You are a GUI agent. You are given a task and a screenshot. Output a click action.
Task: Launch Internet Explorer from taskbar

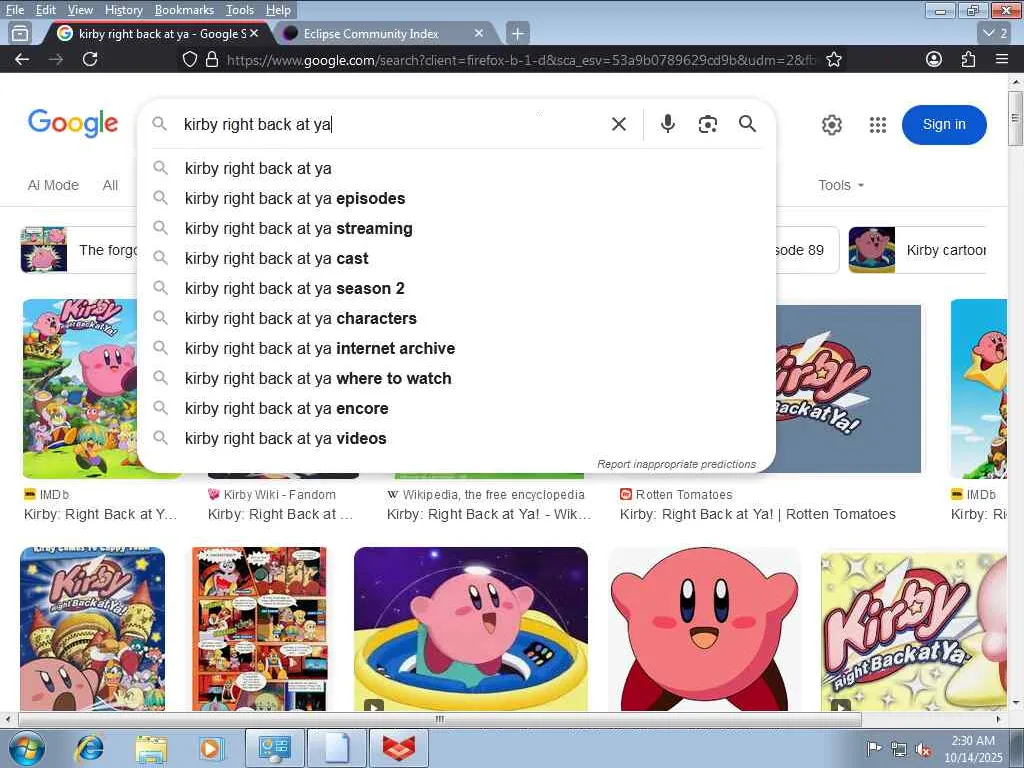tap(89, 748)
